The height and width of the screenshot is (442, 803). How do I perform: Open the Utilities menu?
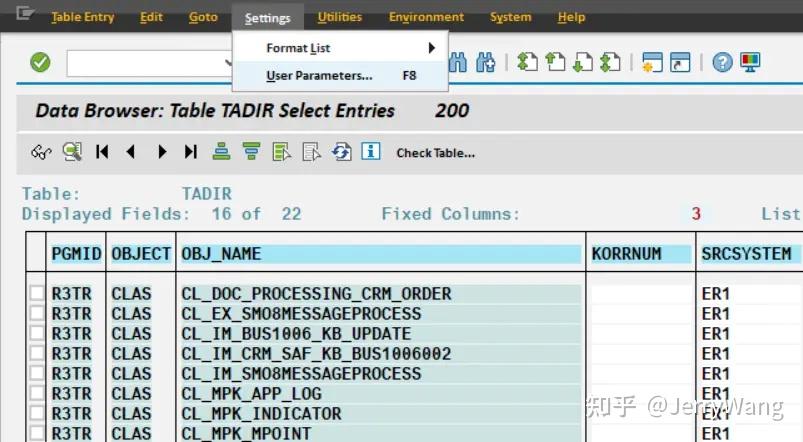[340, 17]
